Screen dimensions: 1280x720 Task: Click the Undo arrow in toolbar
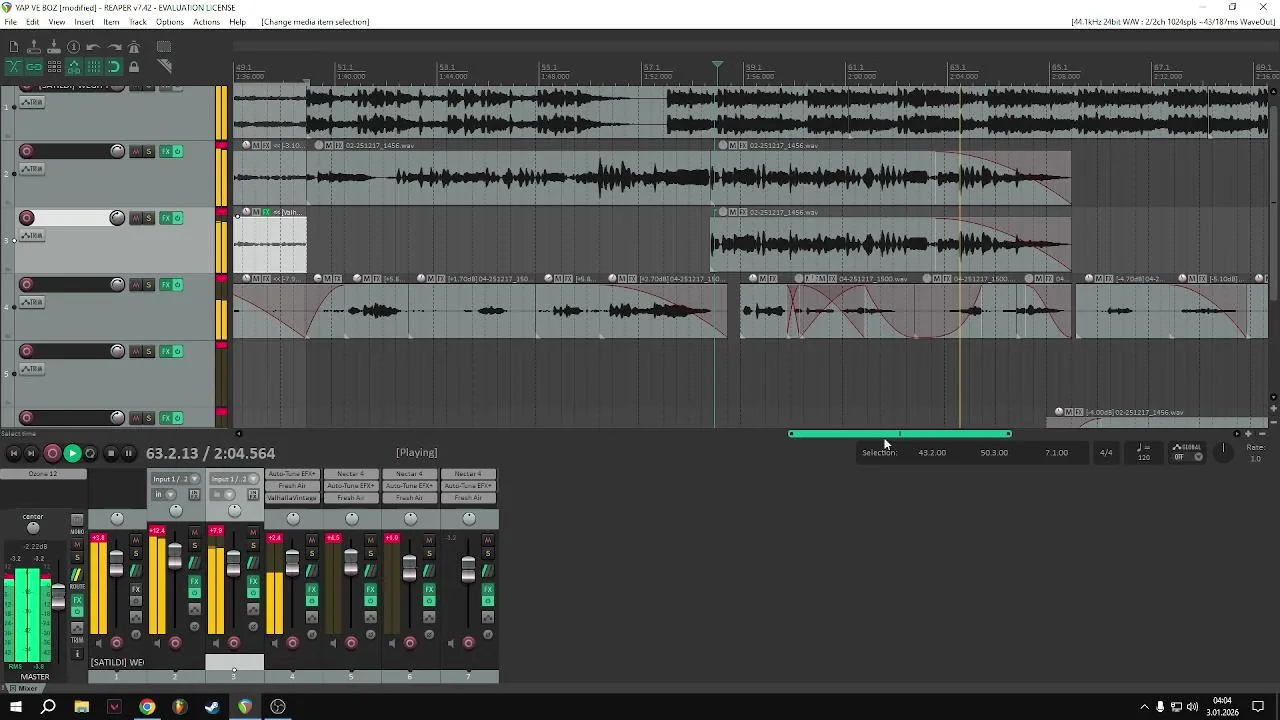coord(93,47)
